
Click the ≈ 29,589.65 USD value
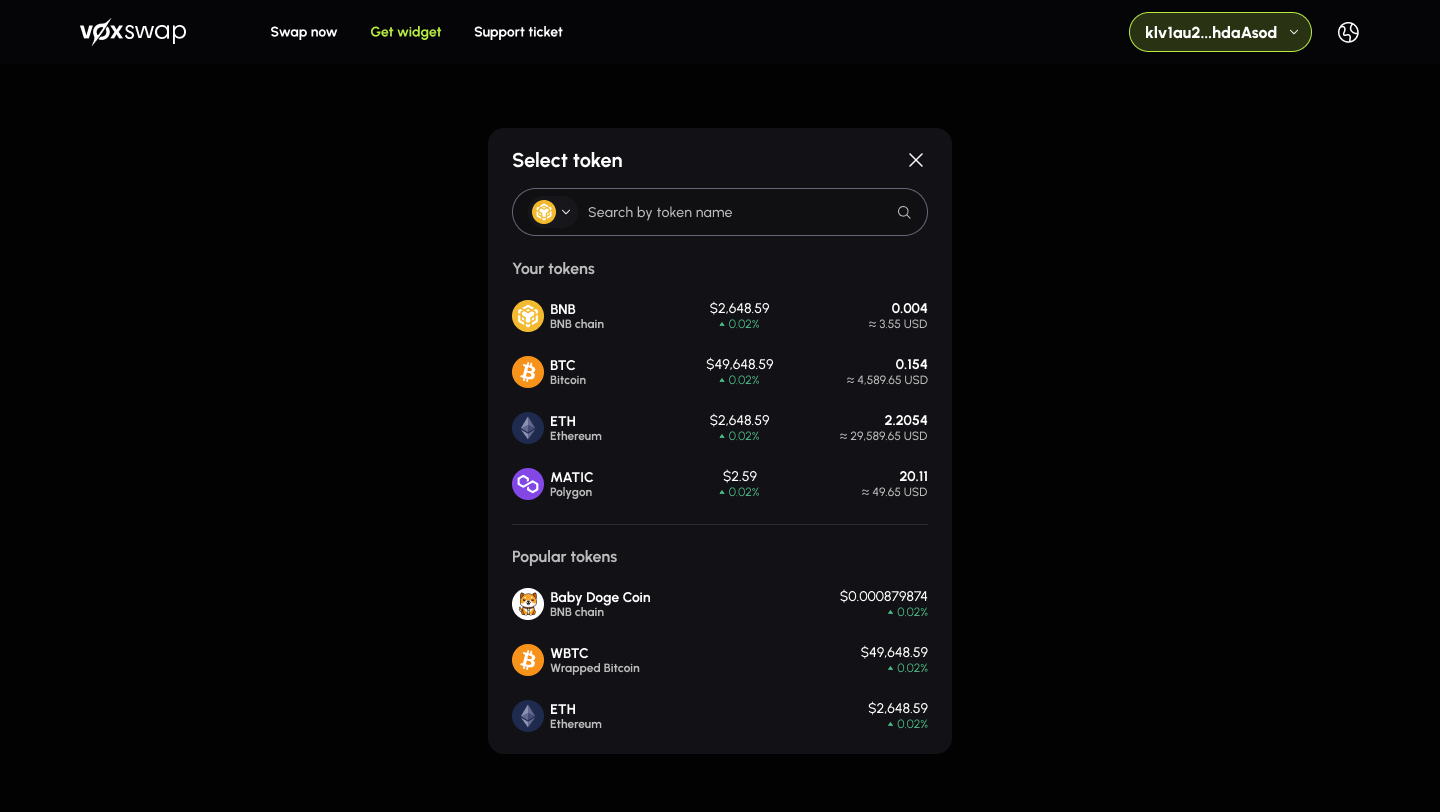[884, 436]
